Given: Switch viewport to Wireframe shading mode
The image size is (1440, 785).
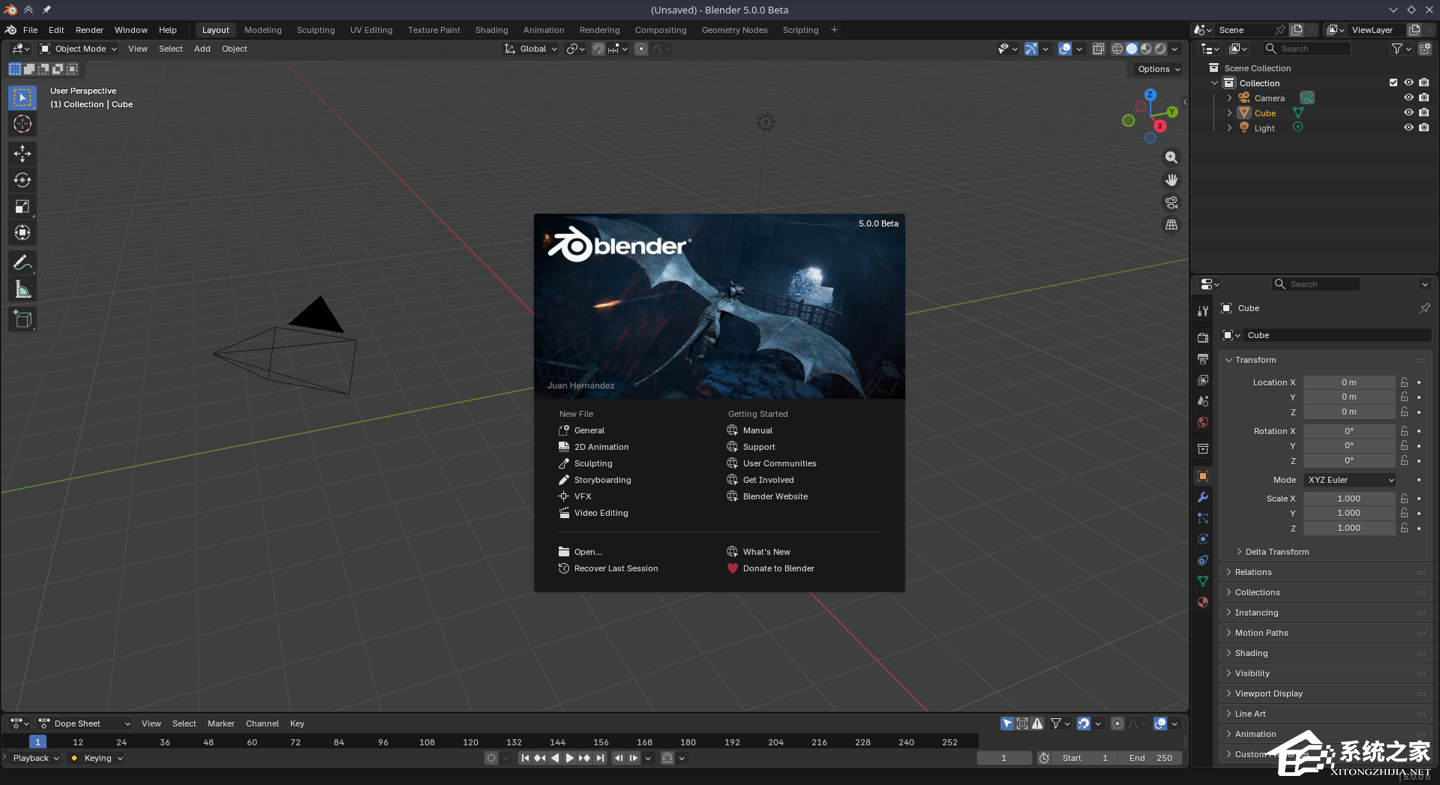Looking at the screenshot, I should [1118, 48].
